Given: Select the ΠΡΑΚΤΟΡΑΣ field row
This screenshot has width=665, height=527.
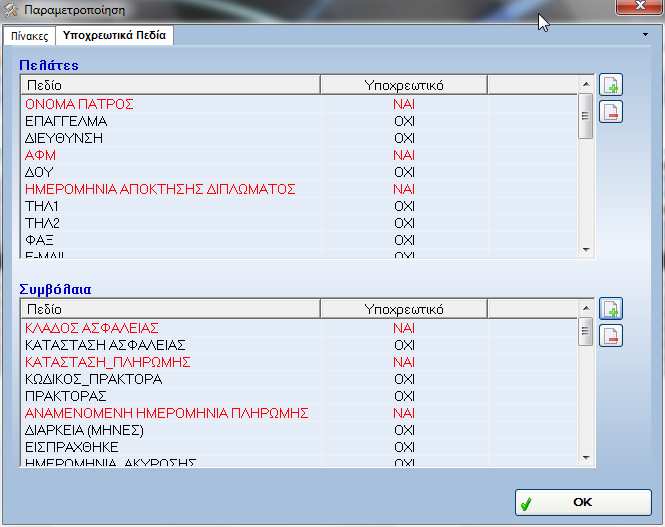Looking at the screenshot, I should 299,396.
